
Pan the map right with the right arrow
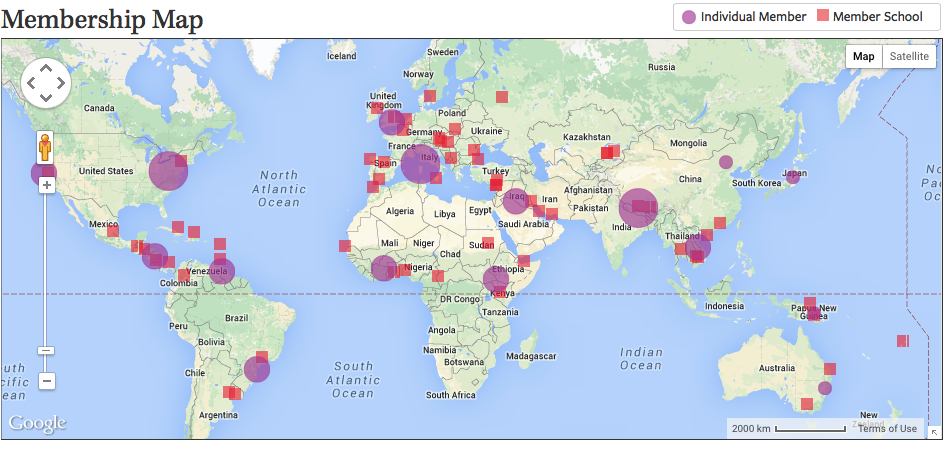tap(61, 83)
